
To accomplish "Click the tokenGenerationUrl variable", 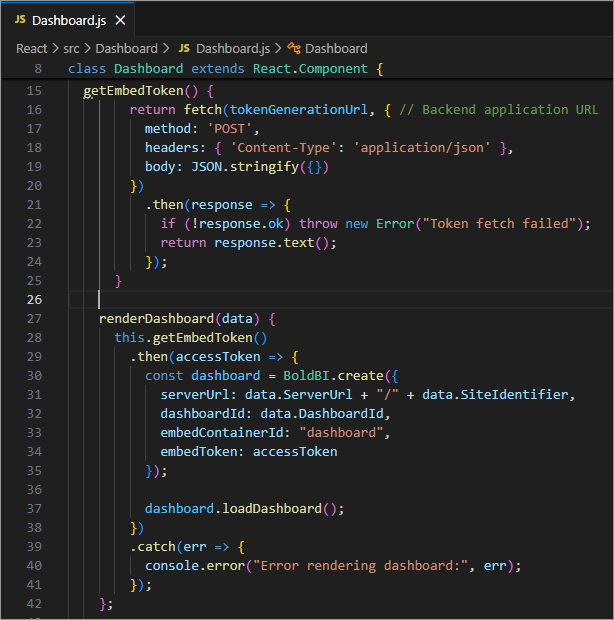I will pyautogui.click(x=299, y=110).
